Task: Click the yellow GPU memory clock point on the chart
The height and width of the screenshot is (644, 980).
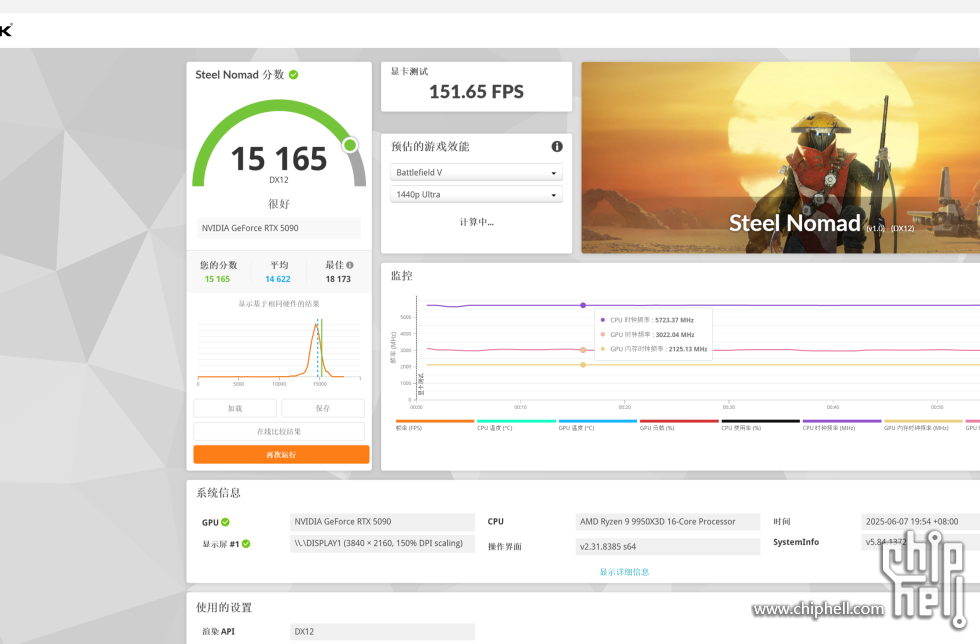Action: click(583, 365)
